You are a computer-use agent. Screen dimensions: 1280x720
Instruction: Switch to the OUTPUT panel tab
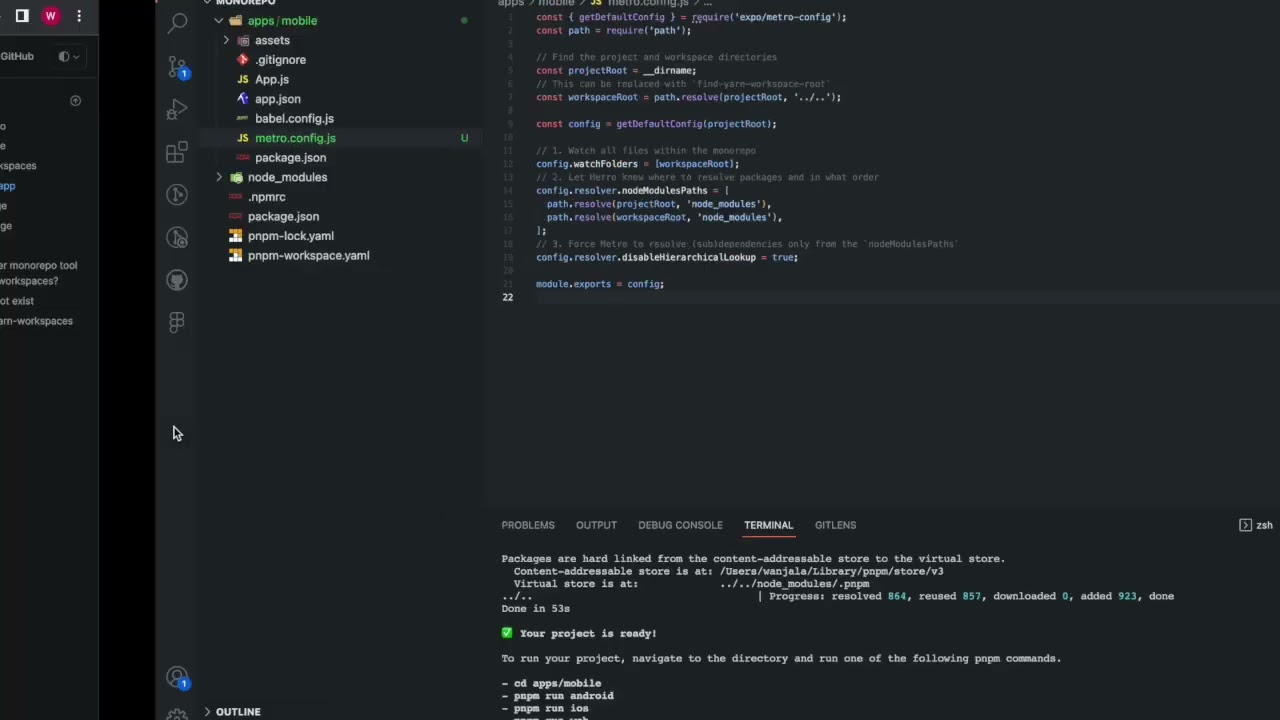pyautogui.click(x=596, y=525)
